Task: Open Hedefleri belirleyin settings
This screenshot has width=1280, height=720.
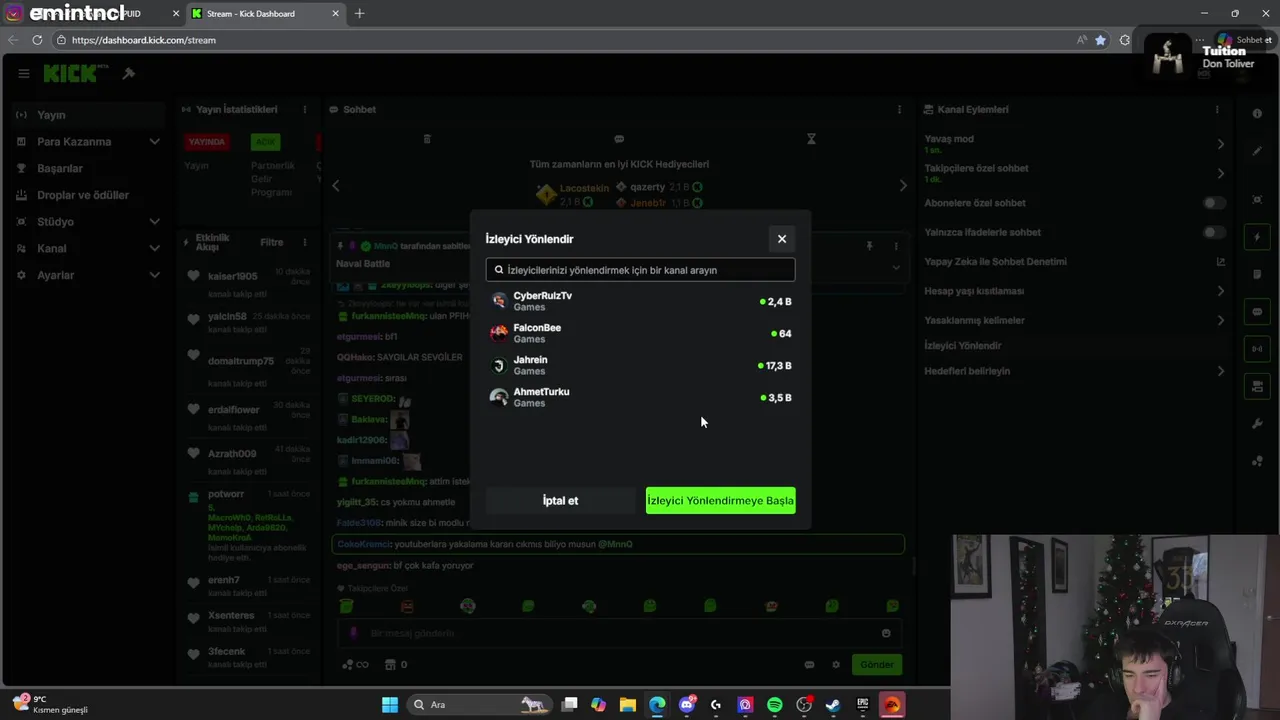Action: tap(1074, 371)
